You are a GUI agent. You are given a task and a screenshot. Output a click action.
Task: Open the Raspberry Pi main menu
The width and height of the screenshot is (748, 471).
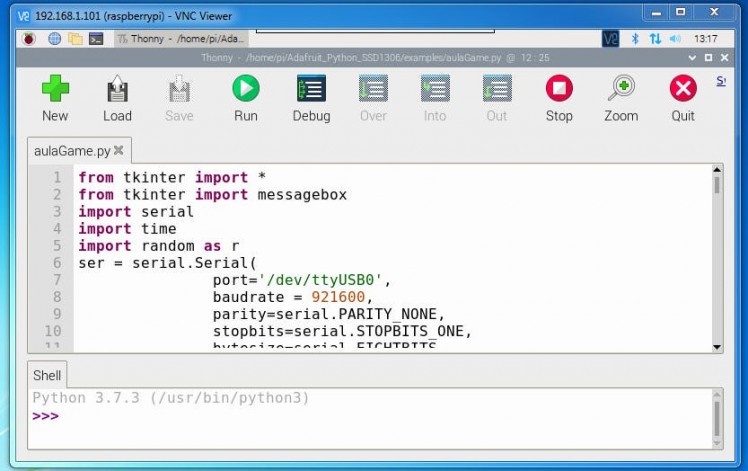click(29, 39)
